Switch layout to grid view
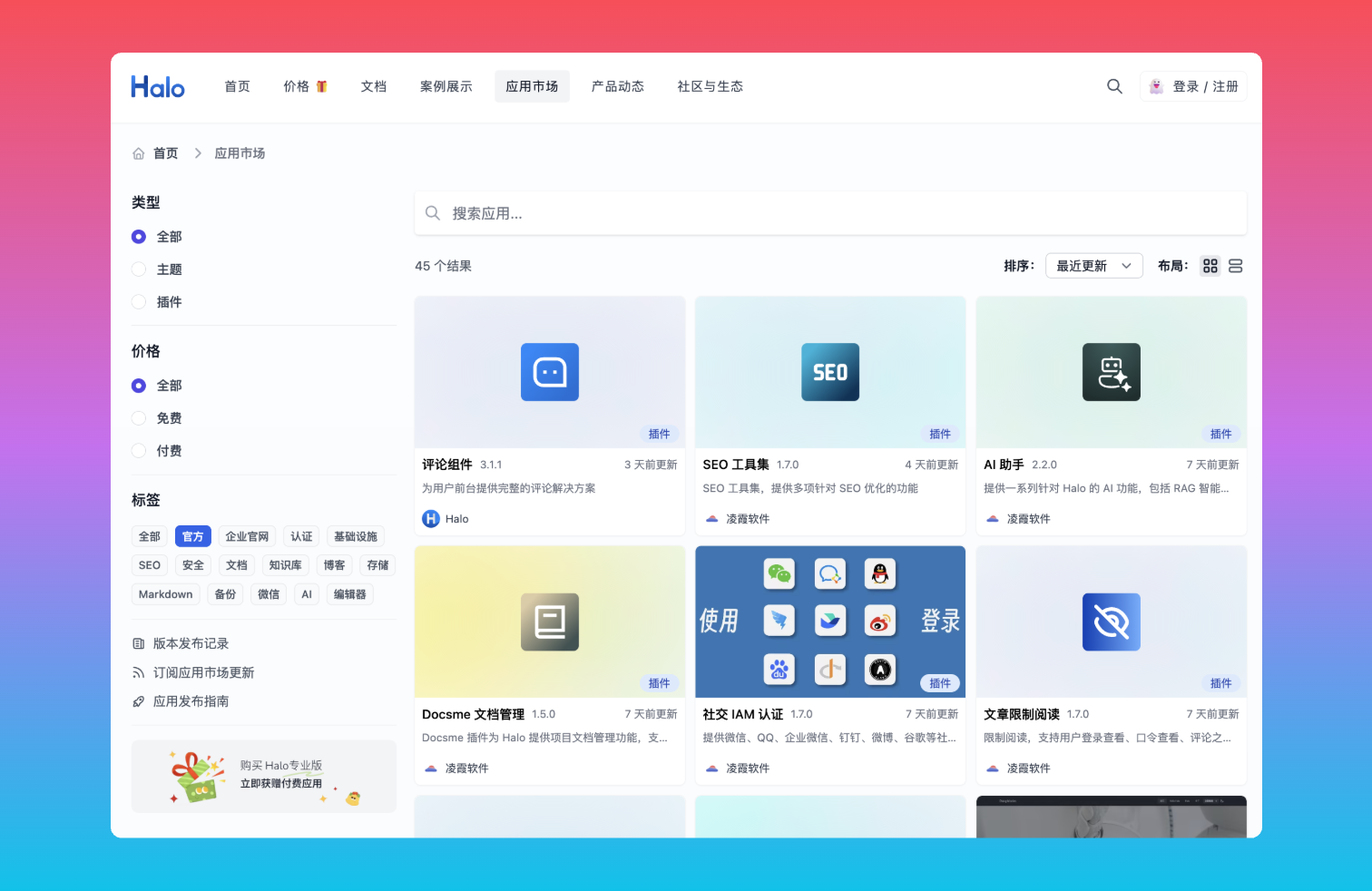 tap(1210, 265)
